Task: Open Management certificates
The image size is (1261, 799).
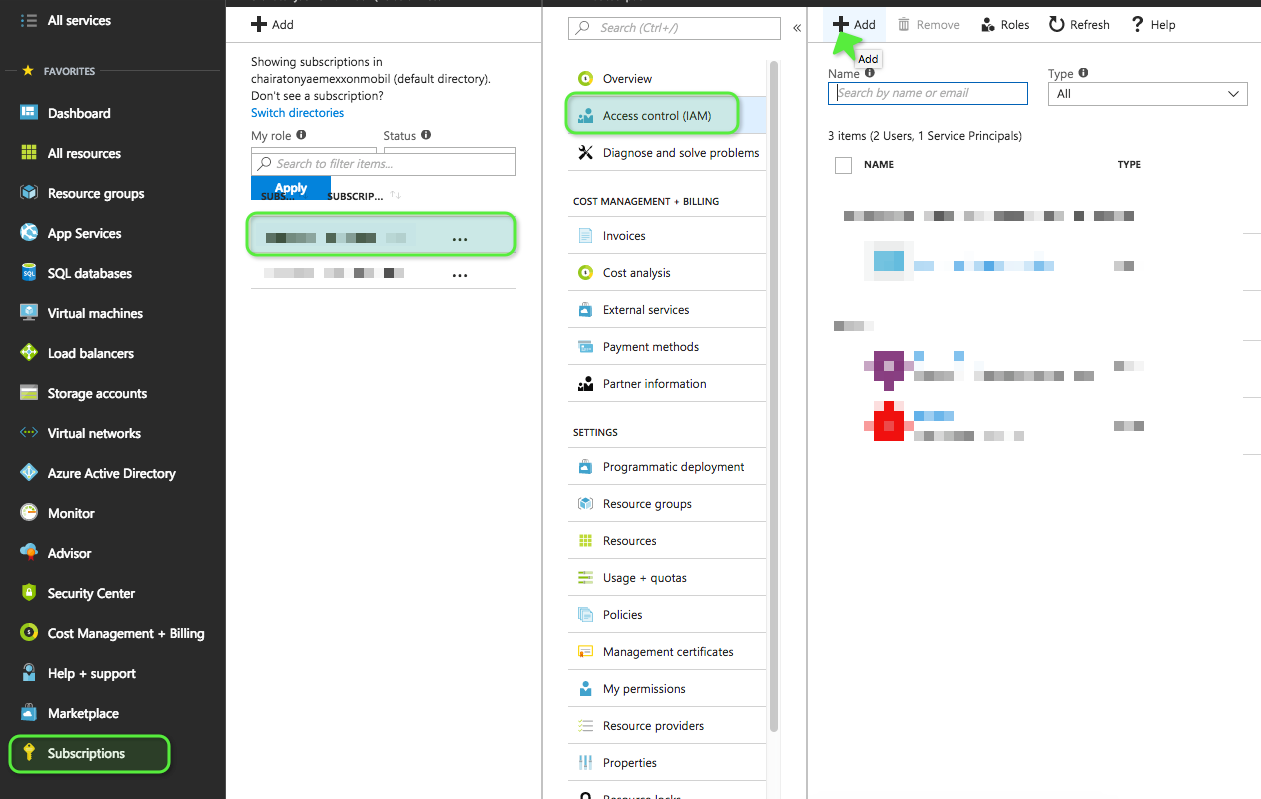Action: pyautogui.click(x=667, y=652)
